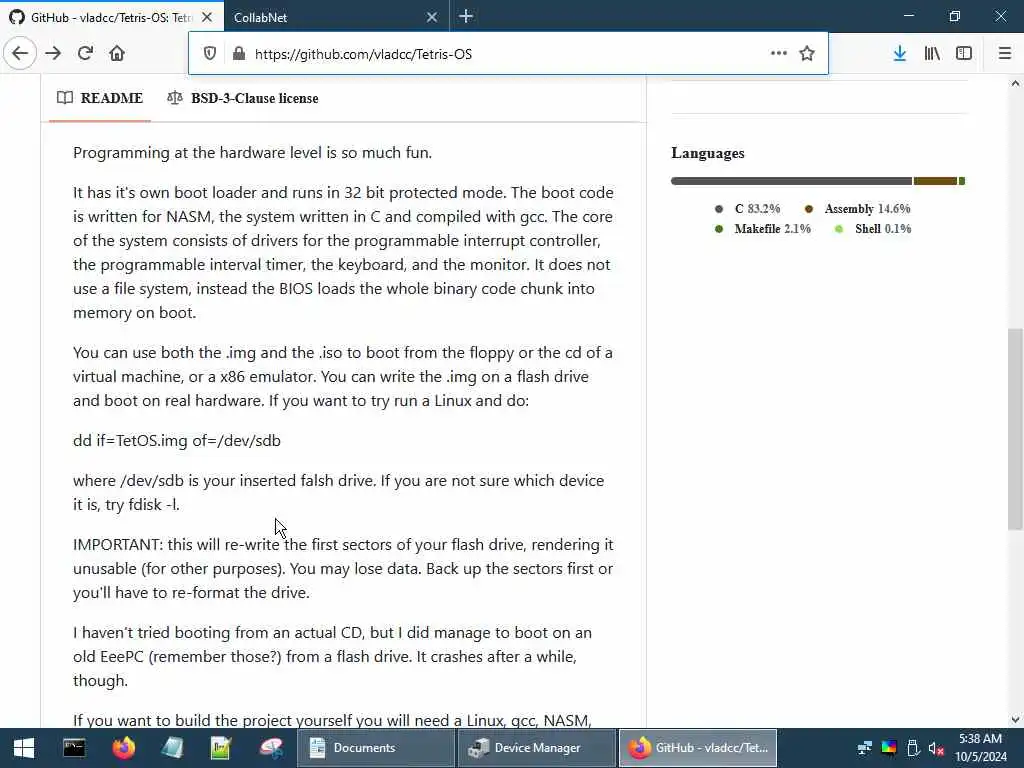This screenshot has width=1024, height=768.
Task: Switch to the Documents window
Action: pyautogui.click(x=376, y=748)
